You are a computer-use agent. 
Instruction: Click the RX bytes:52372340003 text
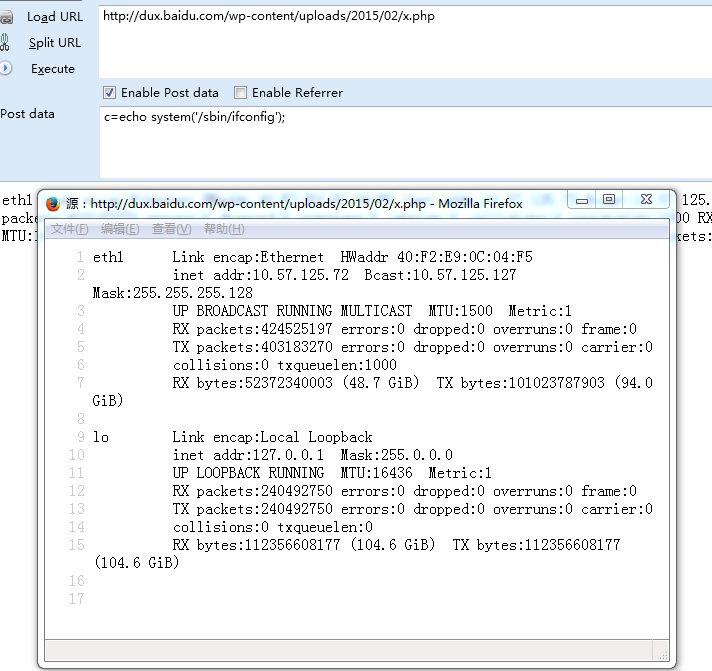pos(252,383)
